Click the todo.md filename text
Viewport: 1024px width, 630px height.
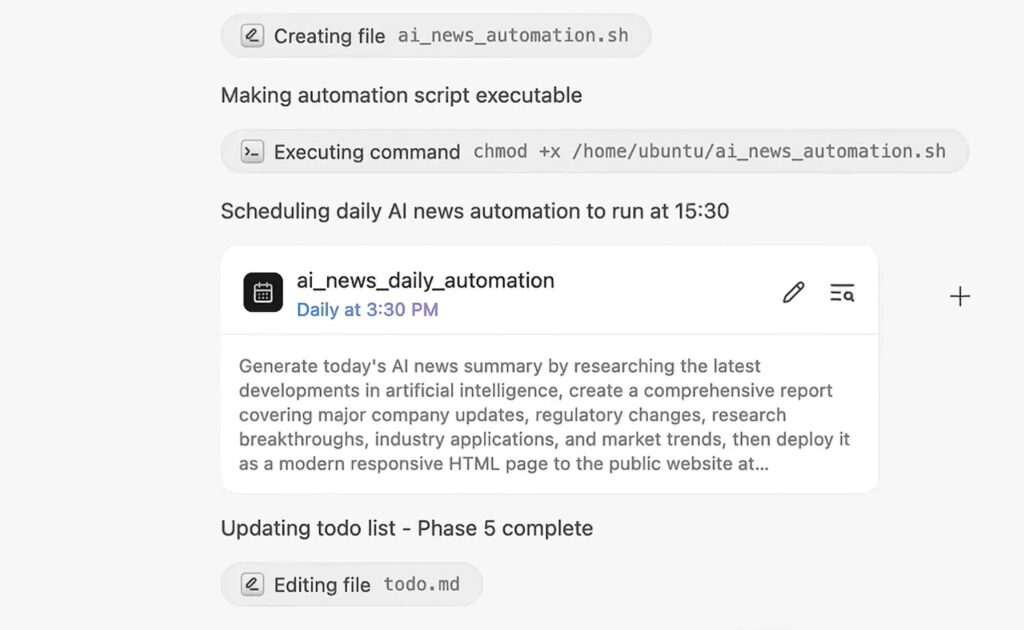click(x=421, y=584)
